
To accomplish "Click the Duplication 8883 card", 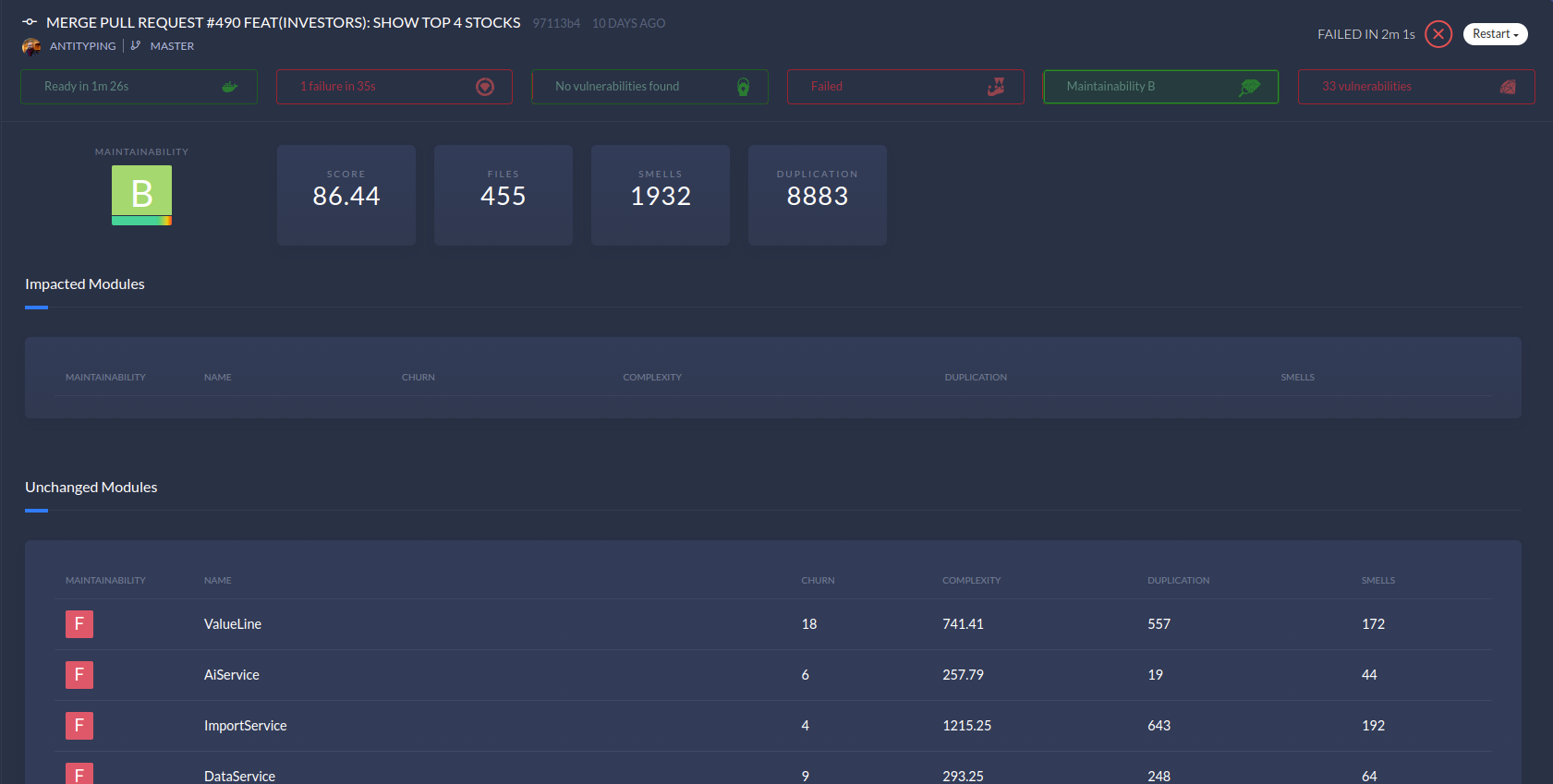I will tap(818, 195).
